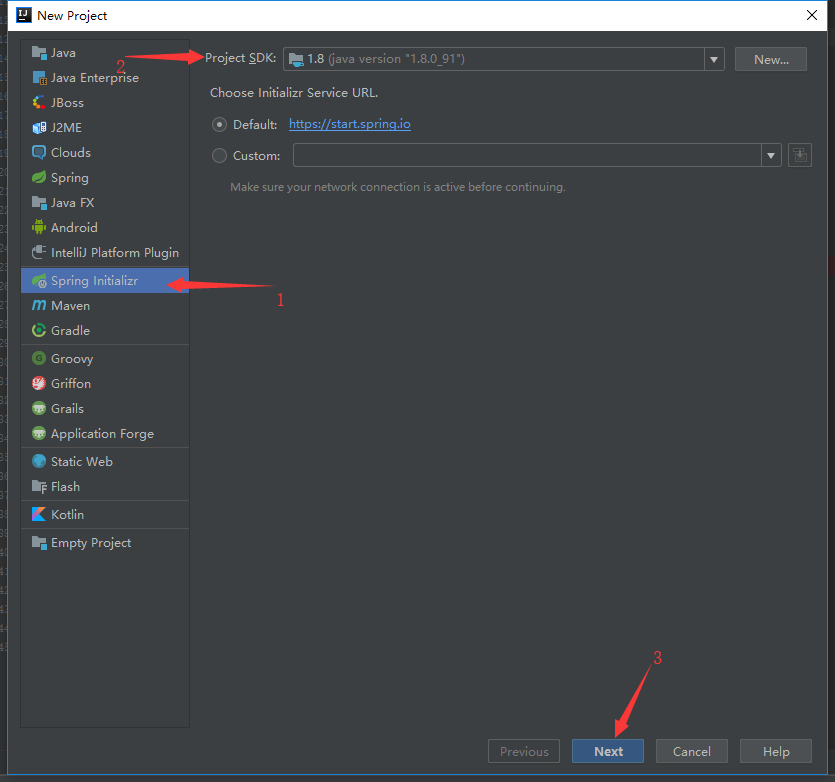Viewport: 835px width, 782px height.
Task: Click the 'Project SDK:' label
Action: point(240,58)
